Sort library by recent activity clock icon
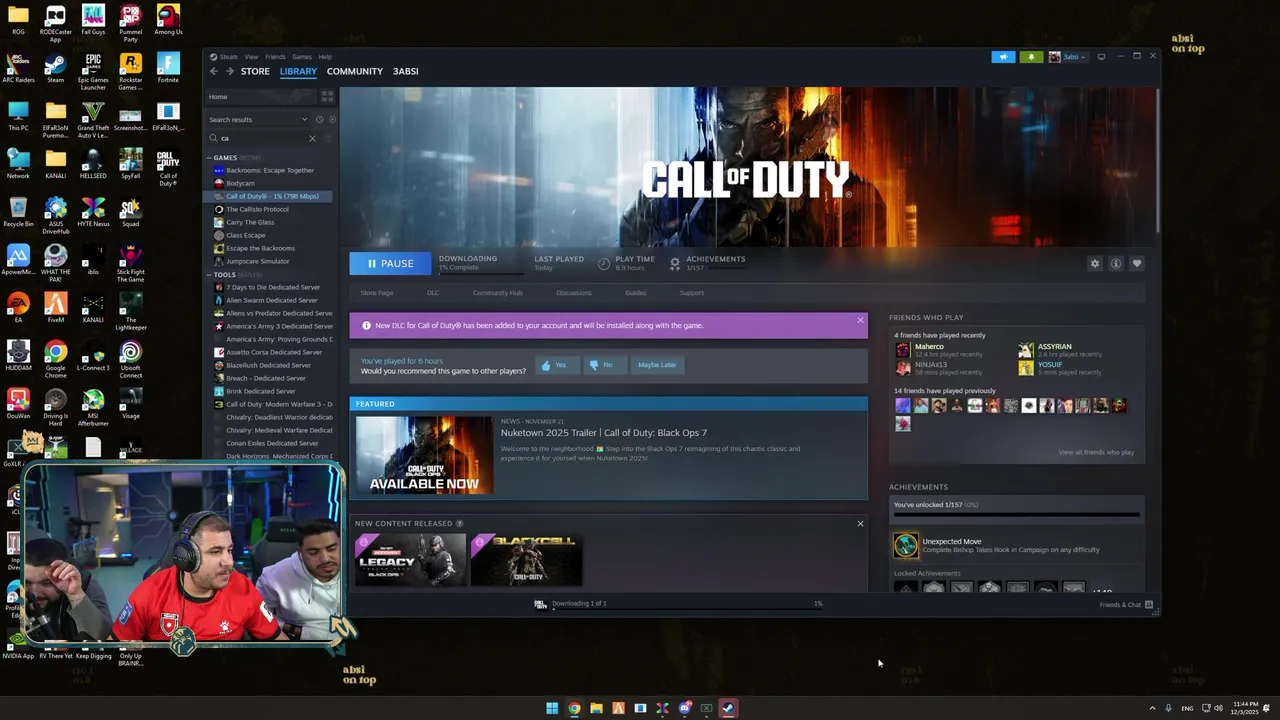This screenshot has height=720, width=1280. (319, 119)
